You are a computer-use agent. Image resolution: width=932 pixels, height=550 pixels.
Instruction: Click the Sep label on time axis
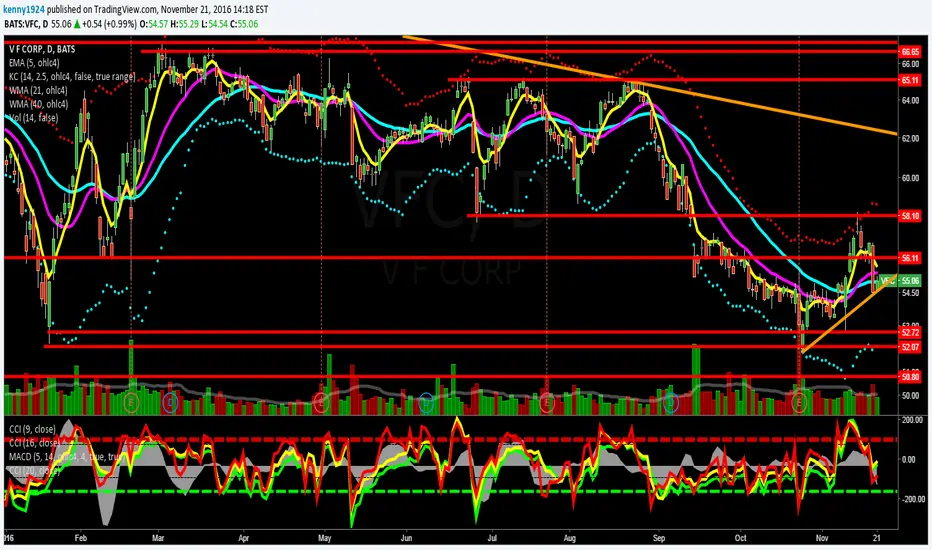(x=659, y=538)
